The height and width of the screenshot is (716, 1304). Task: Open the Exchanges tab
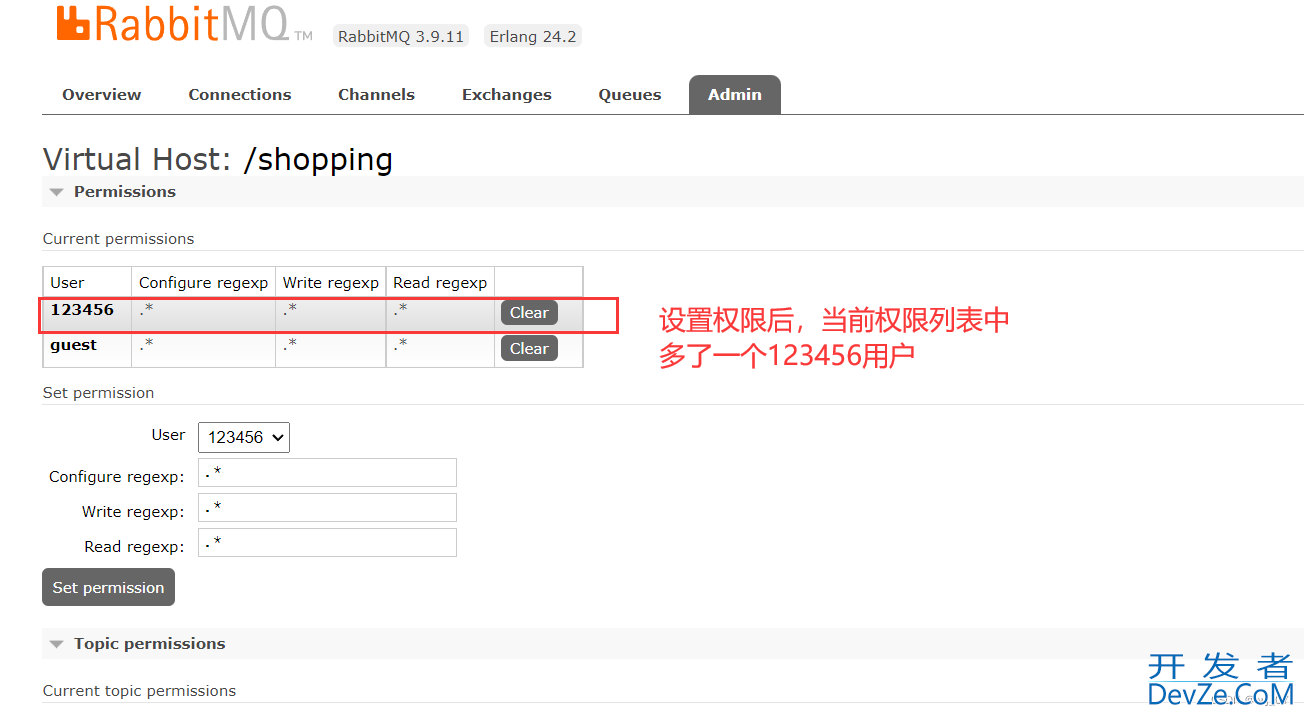click(507, 95)
